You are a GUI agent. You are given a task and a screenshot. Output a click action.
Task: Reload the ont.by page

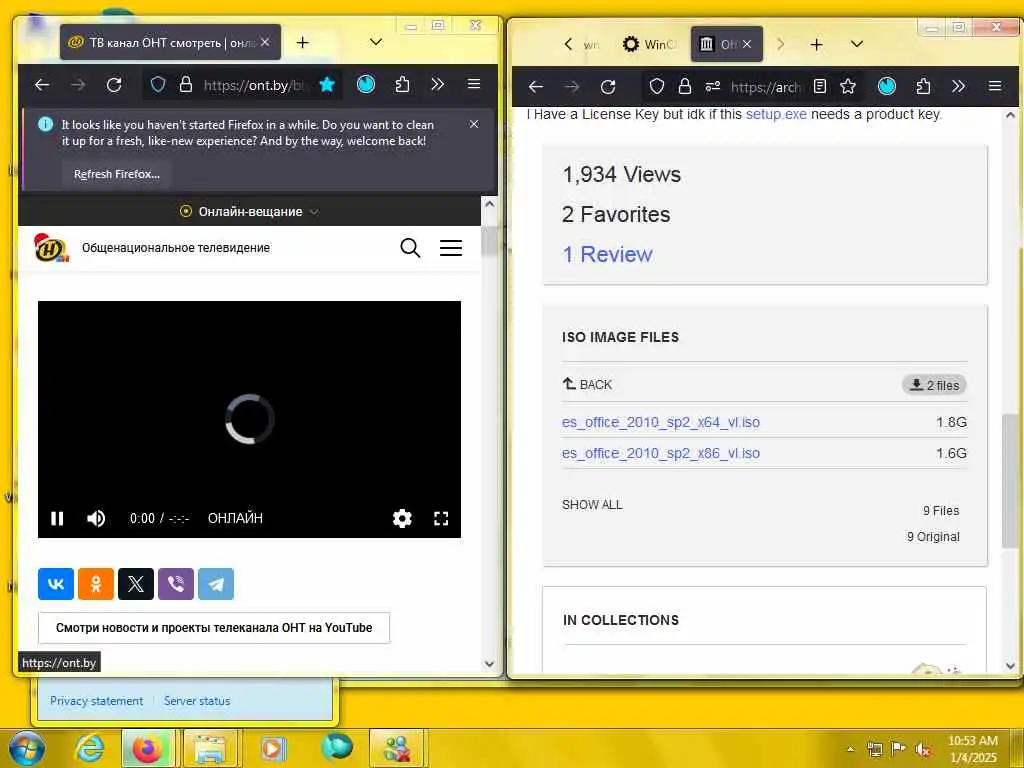pos(114,85)
